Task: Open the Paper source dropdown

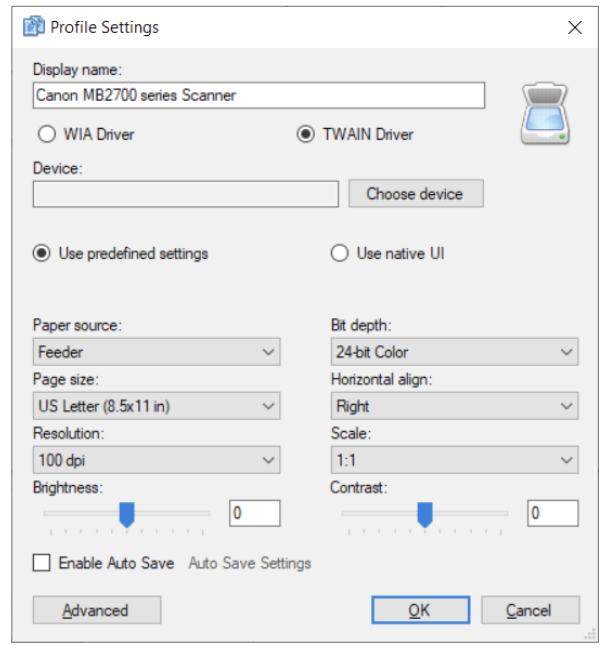Action: pyautogui.click(x=156, y=352)
